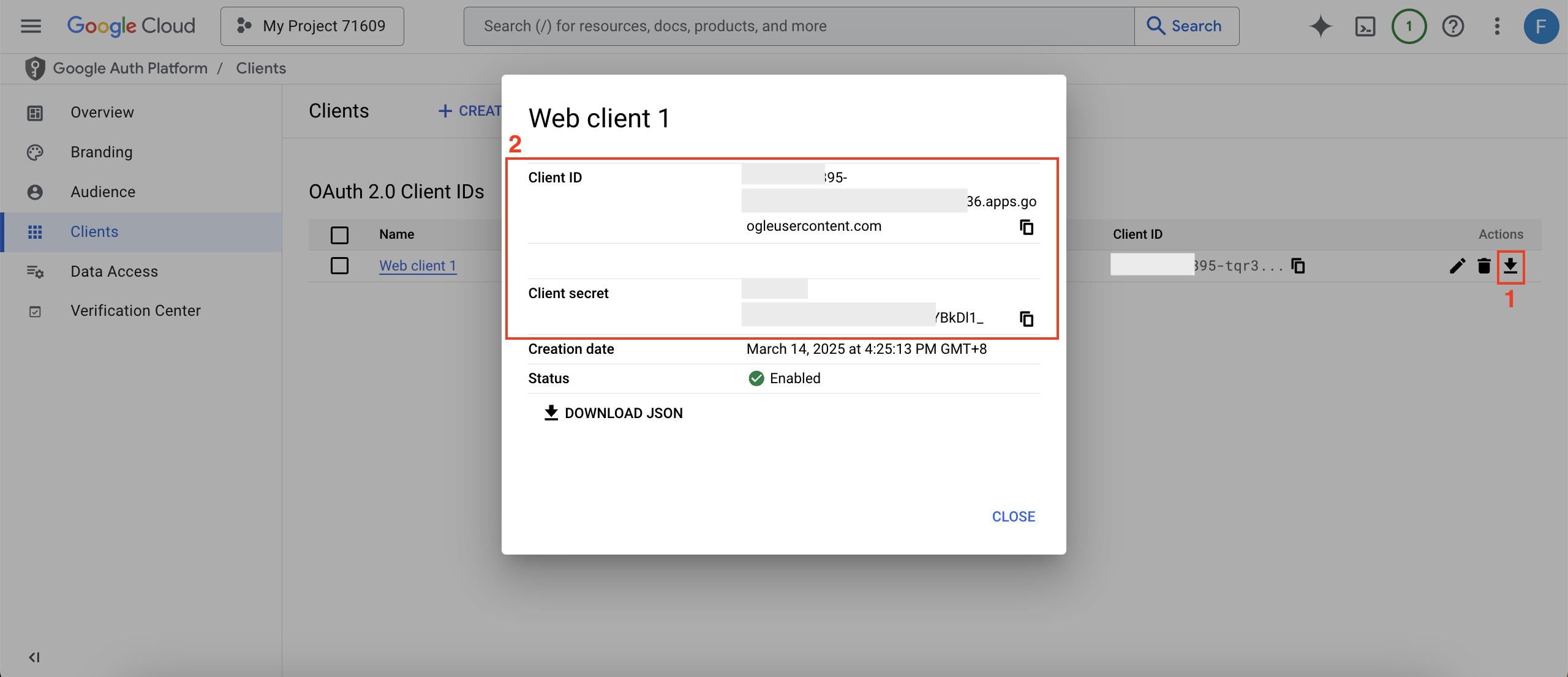Viewport: 1568px width, 677px height.
Task: Click the Clients grid icon
Action: (35, 232)
